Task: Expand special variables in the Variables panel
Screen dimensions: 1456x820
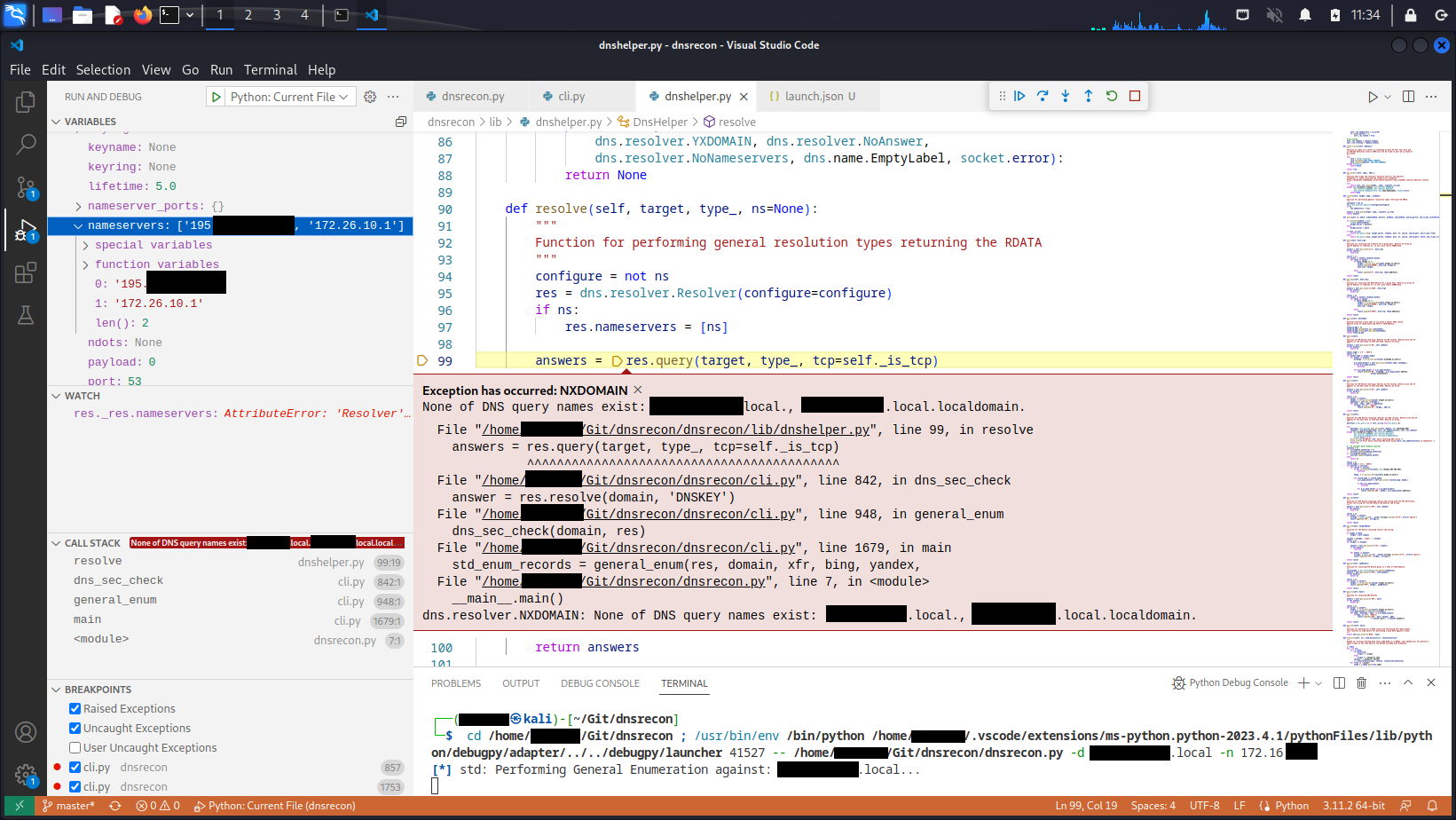Action: 86,244
